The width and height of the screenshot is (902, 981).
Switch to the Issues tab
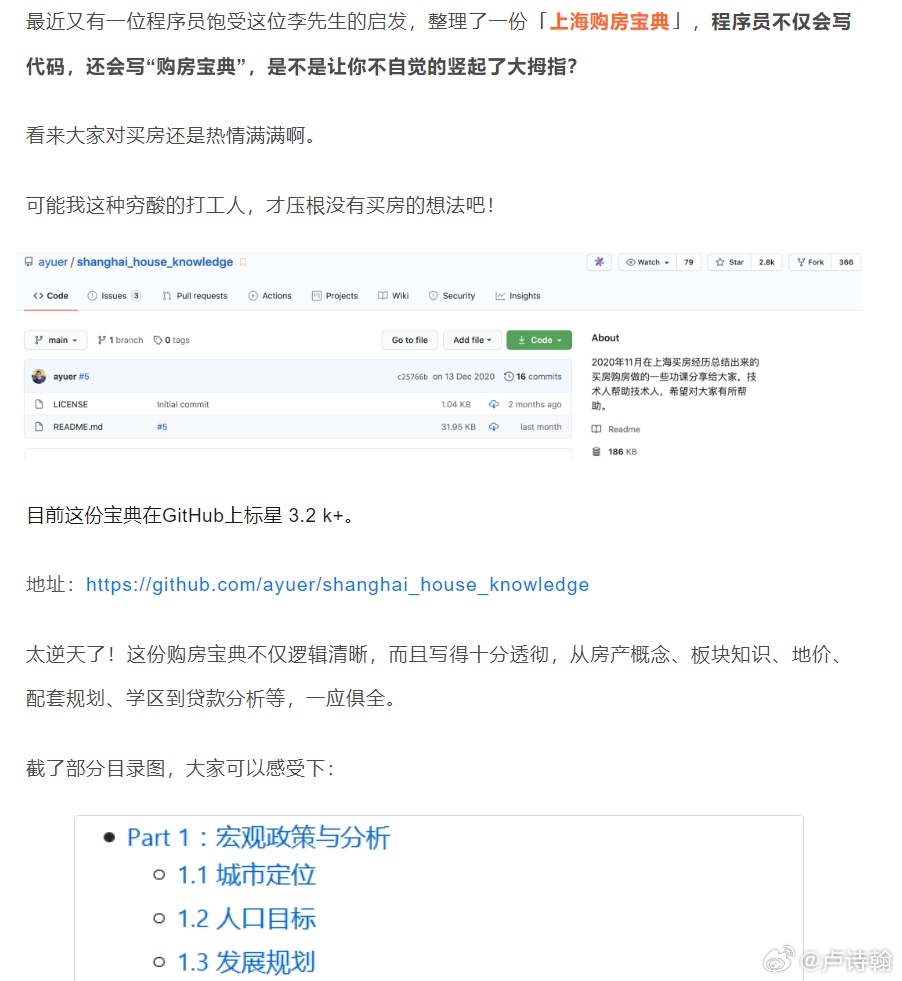click(114, 296)
